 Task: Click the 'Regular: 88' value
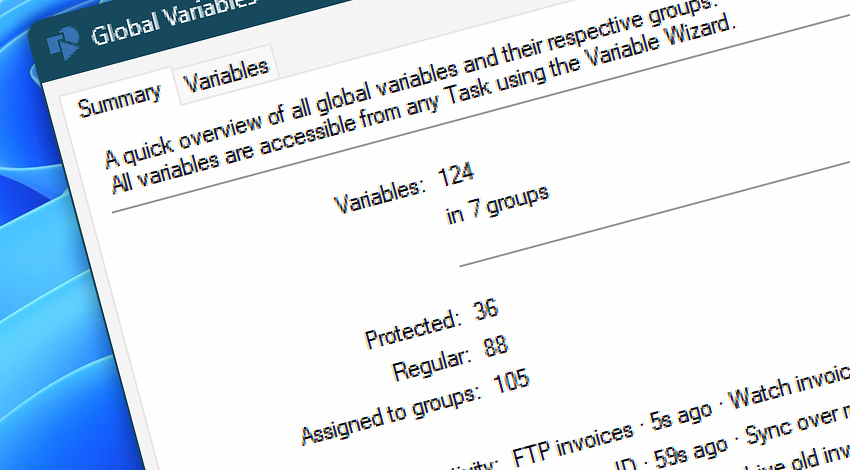coord(495,346)
